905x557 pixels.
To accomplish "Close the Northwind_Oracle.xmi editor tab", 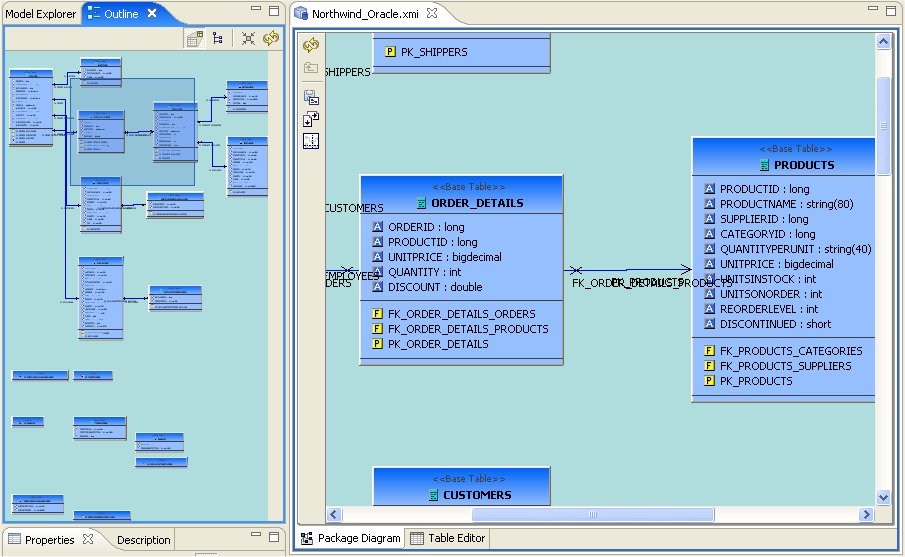I will [x=431, y=14].
